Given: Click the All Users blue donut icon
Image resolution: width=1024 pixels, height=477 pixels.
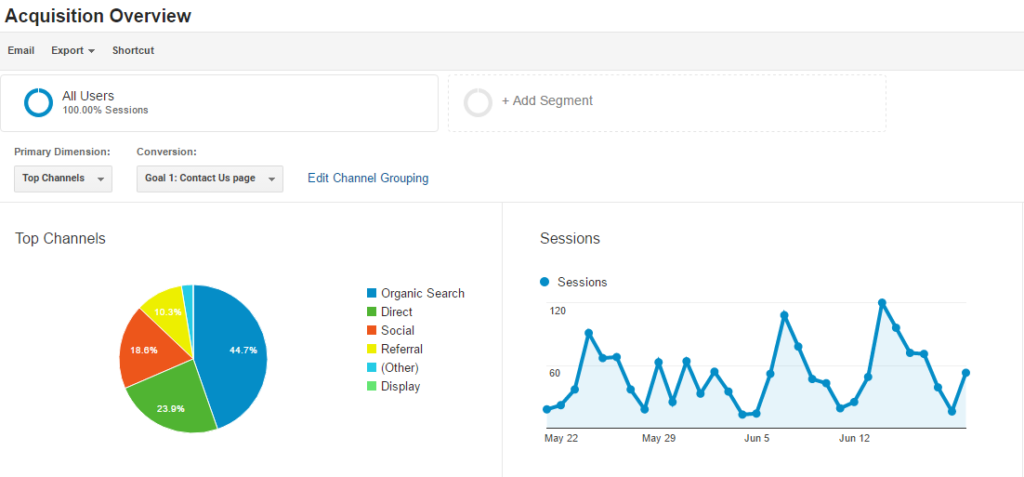Looking at the screenshot, I should coord(39,103).
